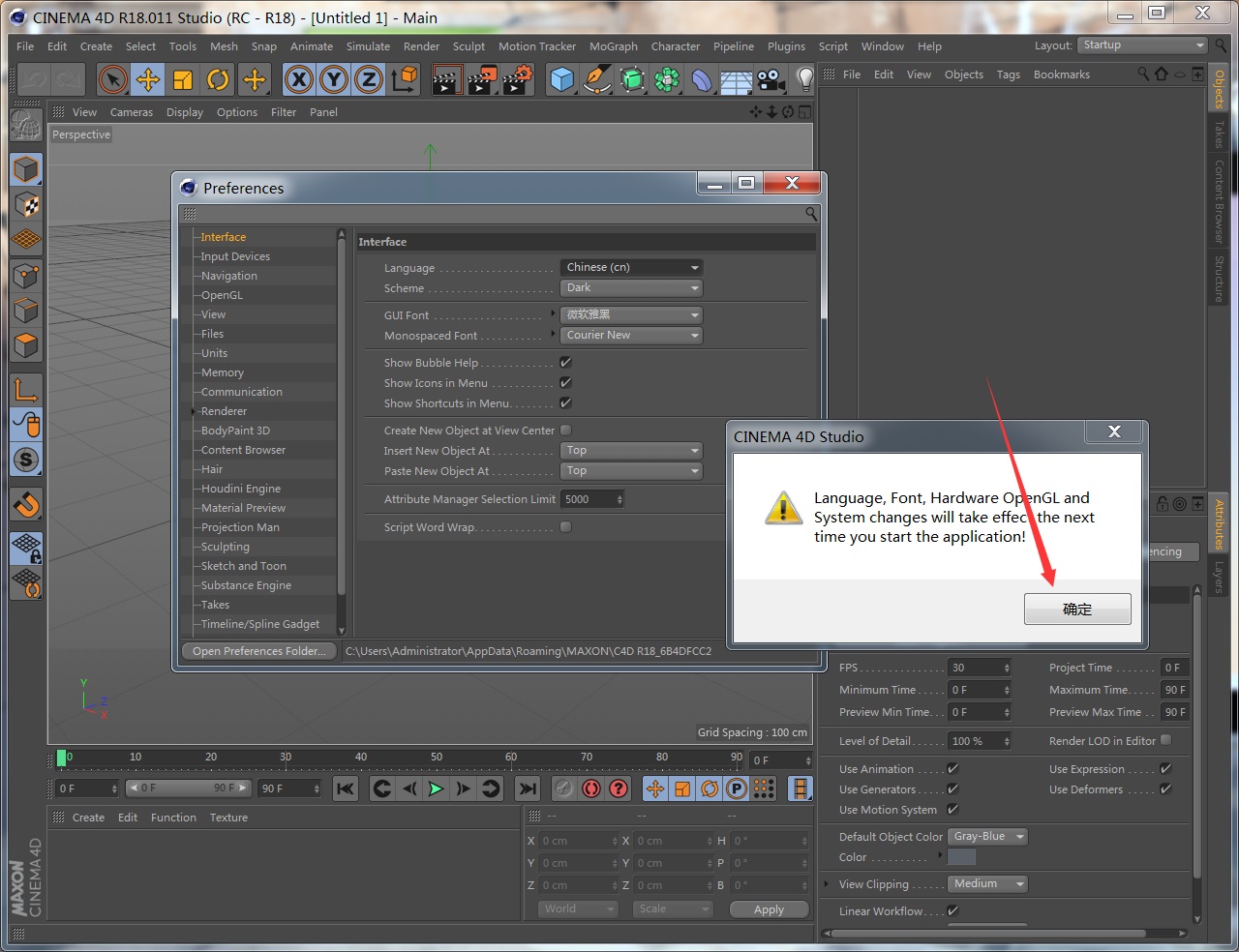Click the 确定 button in the dialog
The height and width of the screenshot is (952, 1239).
(1077, 610)
